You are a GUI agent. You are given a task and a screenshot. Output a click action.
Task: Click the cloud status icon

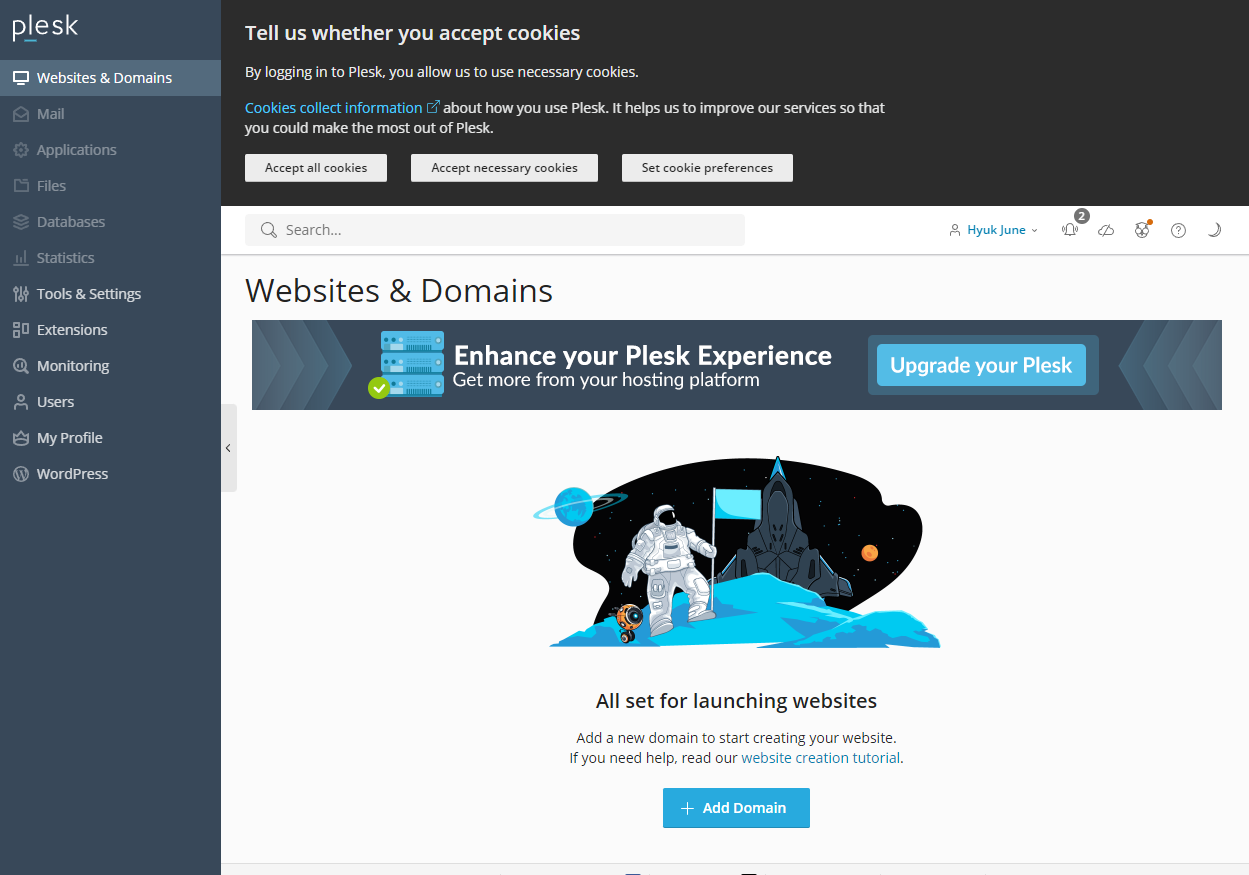(x=1106, y=230)
